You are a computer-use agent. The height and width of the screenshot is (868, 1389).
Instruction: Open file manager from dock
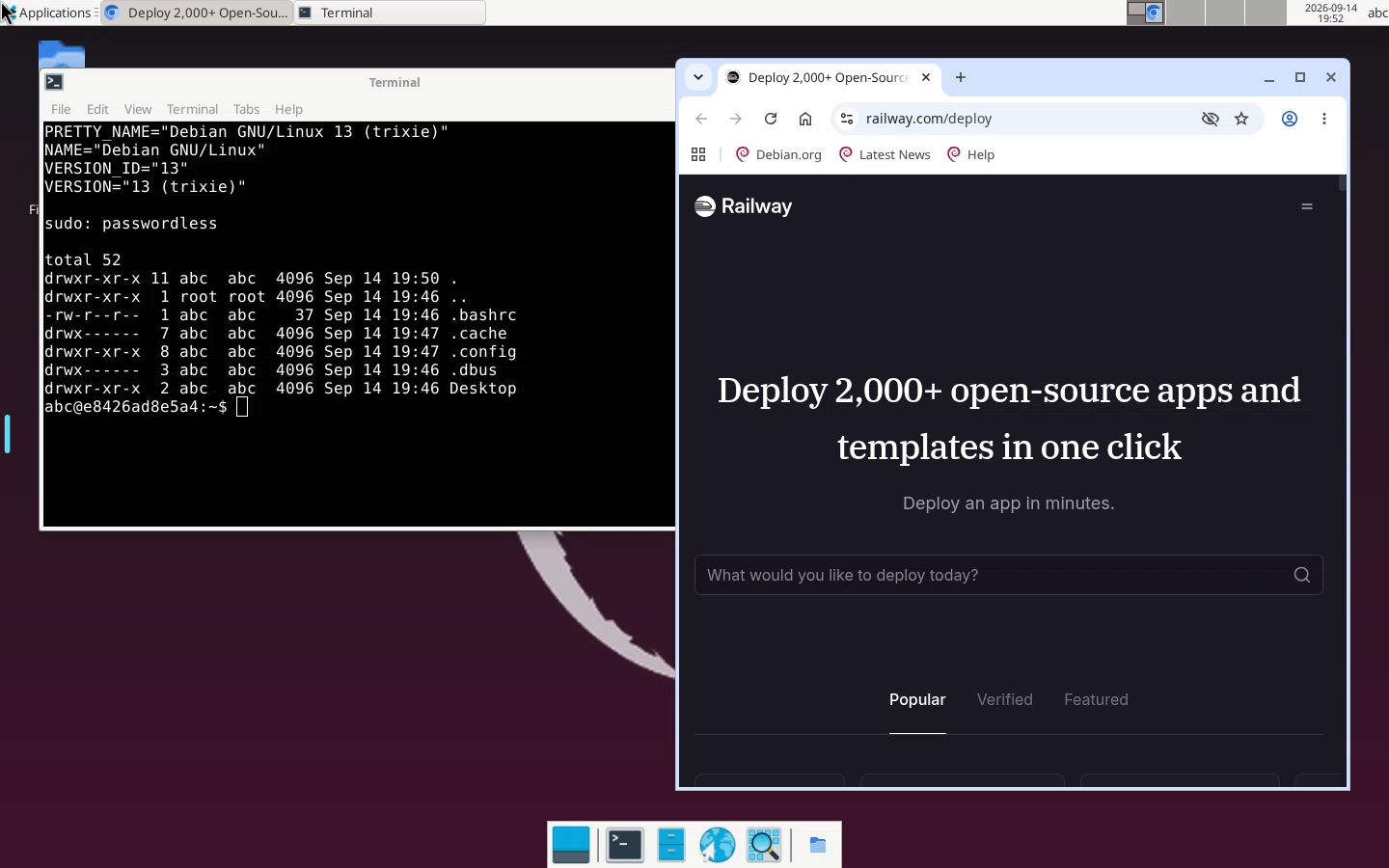click(671, 845)
